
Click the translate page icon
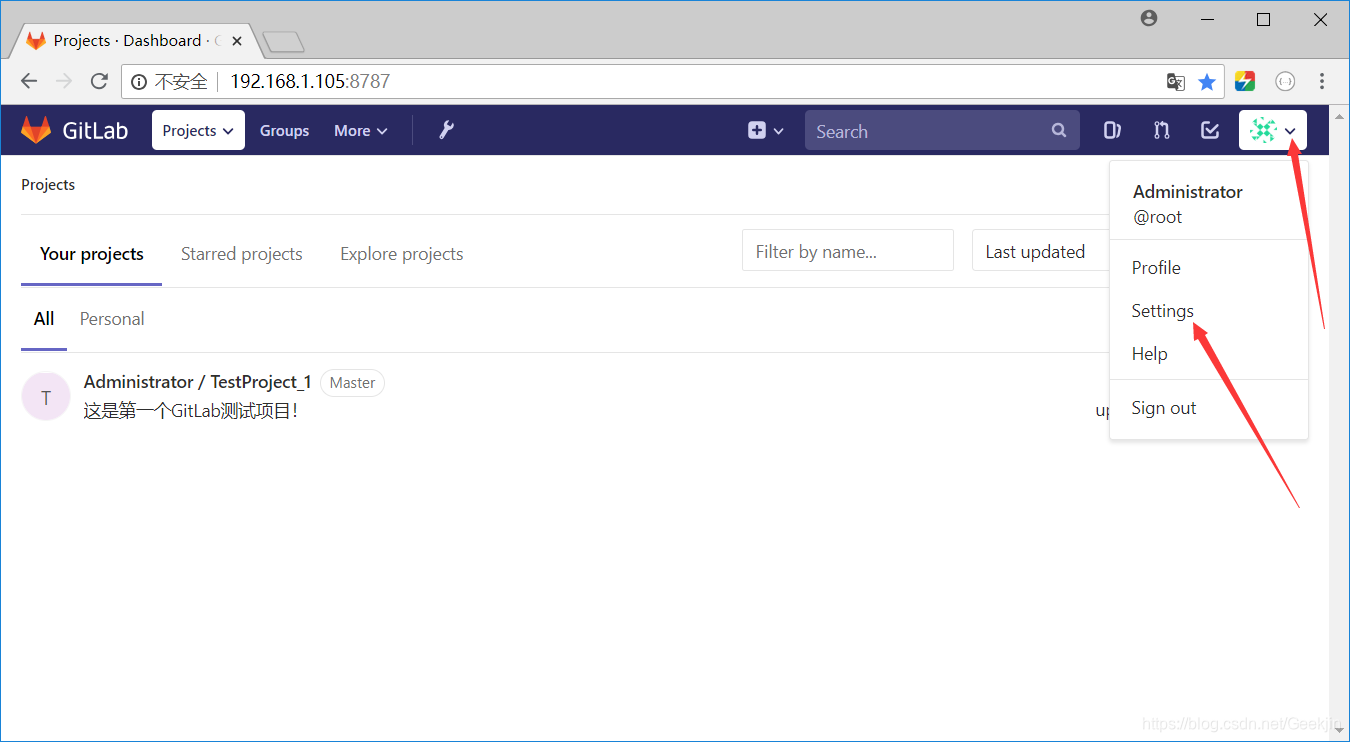pos(1176,82)
